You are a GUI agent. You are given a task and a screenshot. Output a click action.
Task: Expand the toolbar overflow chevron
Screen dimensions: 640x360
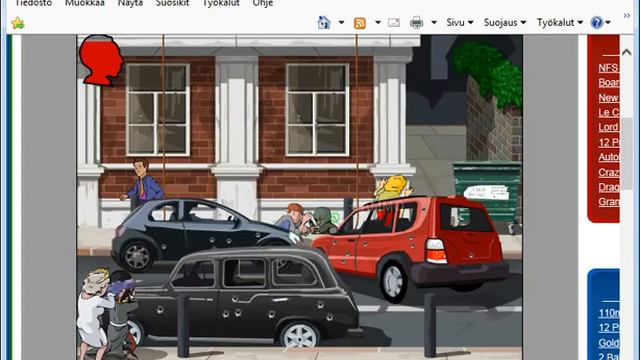click(627, 16)
